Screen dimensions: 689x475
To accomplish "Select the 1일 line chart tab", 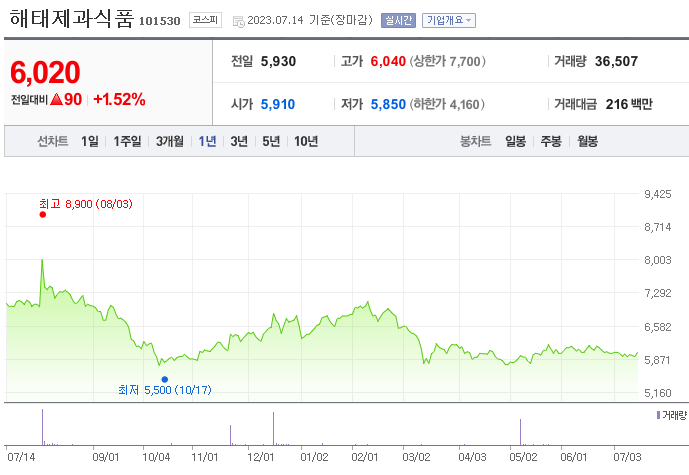I will 90,141.
